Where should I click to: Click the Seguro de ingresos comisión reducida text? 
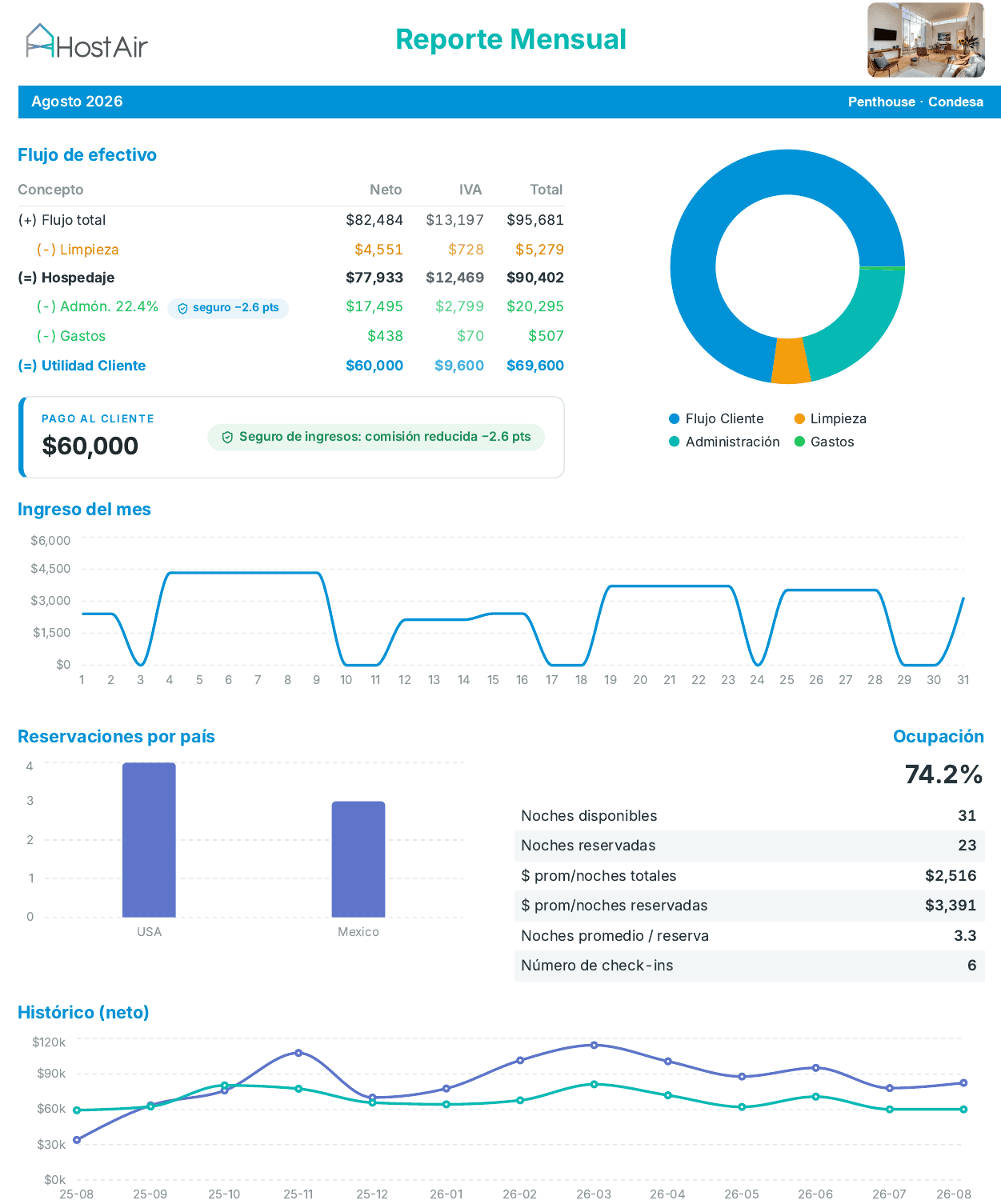[x=385, y=437]
